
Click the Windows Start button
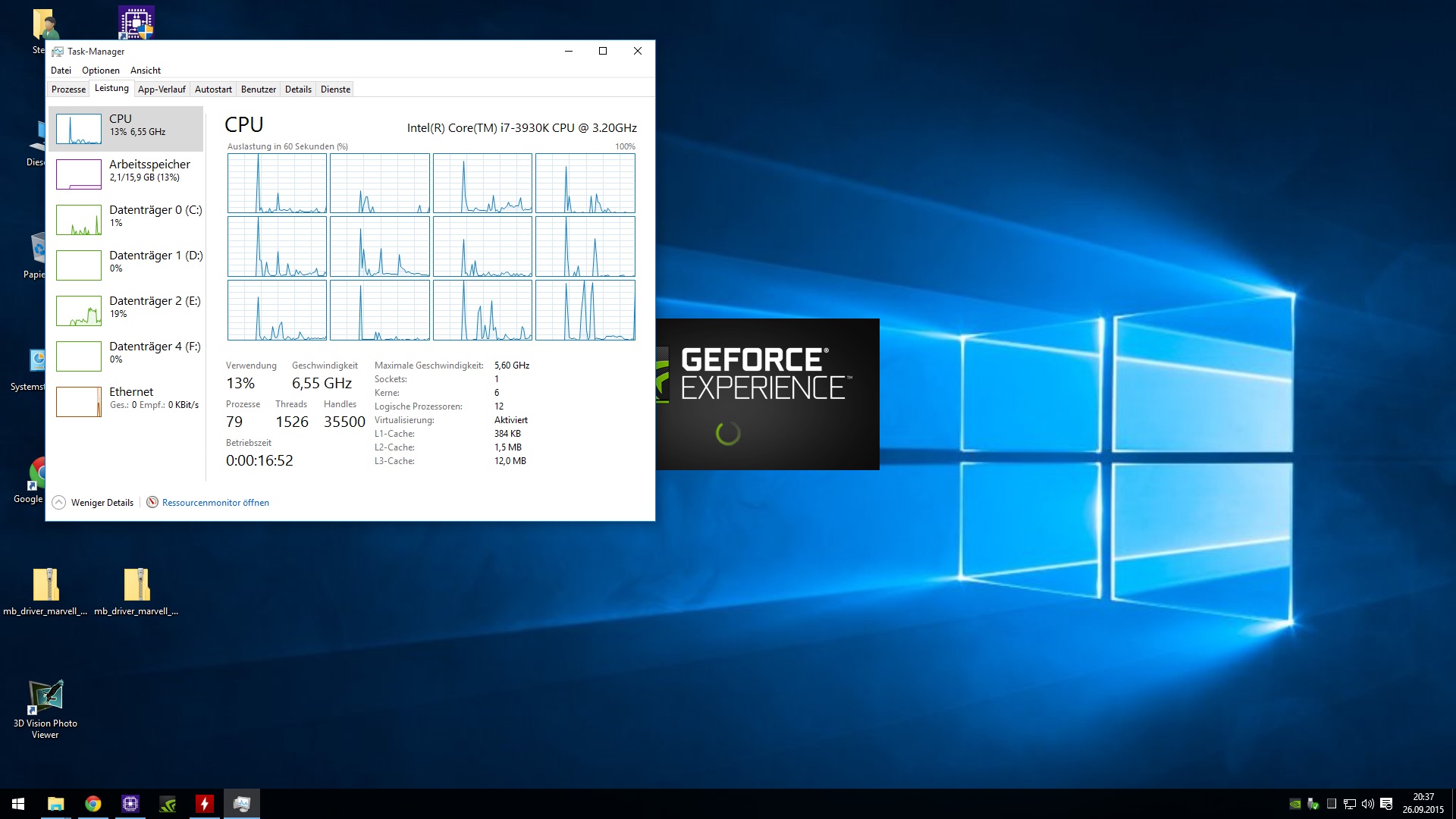(x=18, y=804)
